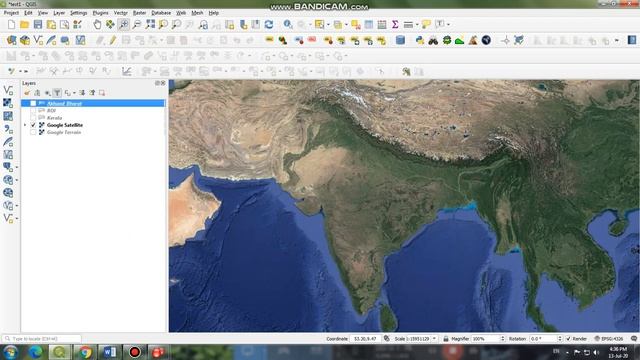
Task: Click the Zoom Full extent icon
Action: pos(150,24)
